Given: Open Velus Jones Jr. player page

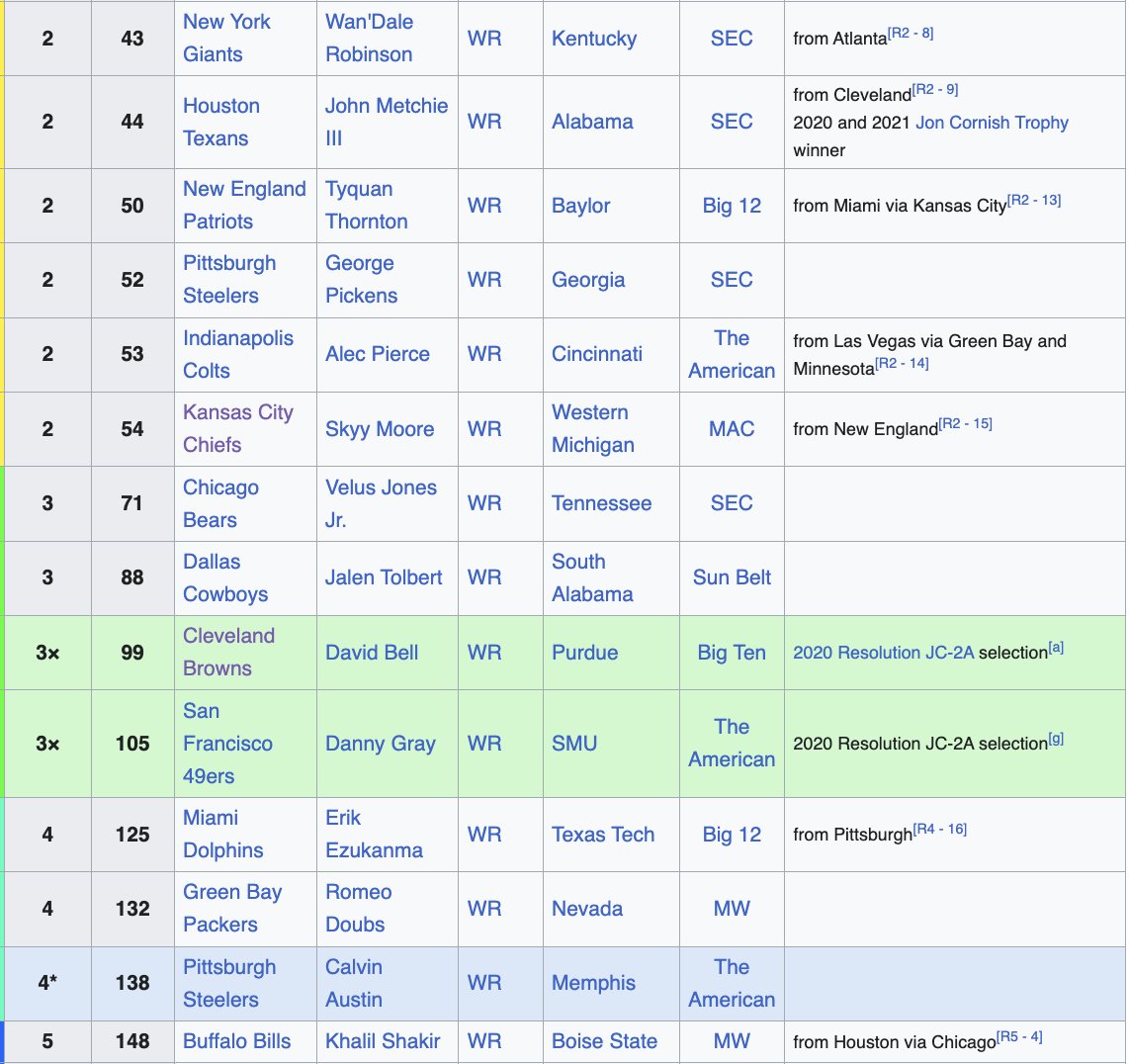Looking at the screenshot, I should click(381, 502).
